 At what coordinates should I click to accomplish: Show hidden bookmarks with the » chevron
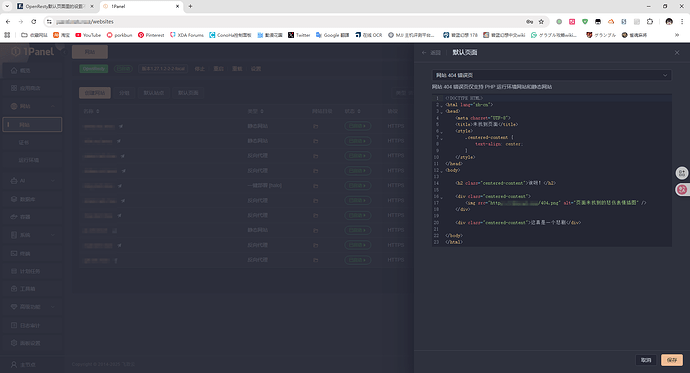pos(677,35)
